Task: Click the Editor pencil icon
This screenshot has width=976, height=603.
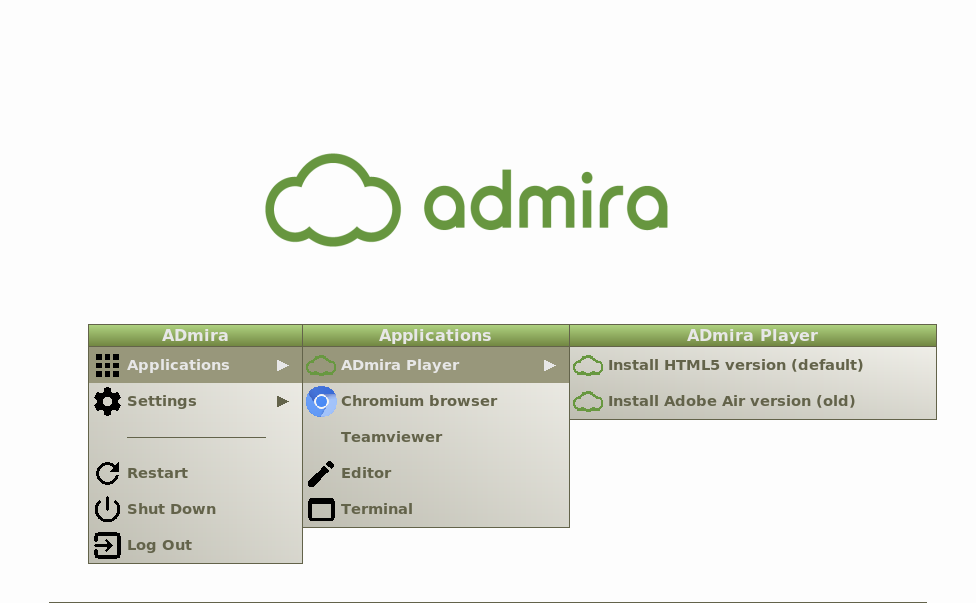Action: coord(321,474)
